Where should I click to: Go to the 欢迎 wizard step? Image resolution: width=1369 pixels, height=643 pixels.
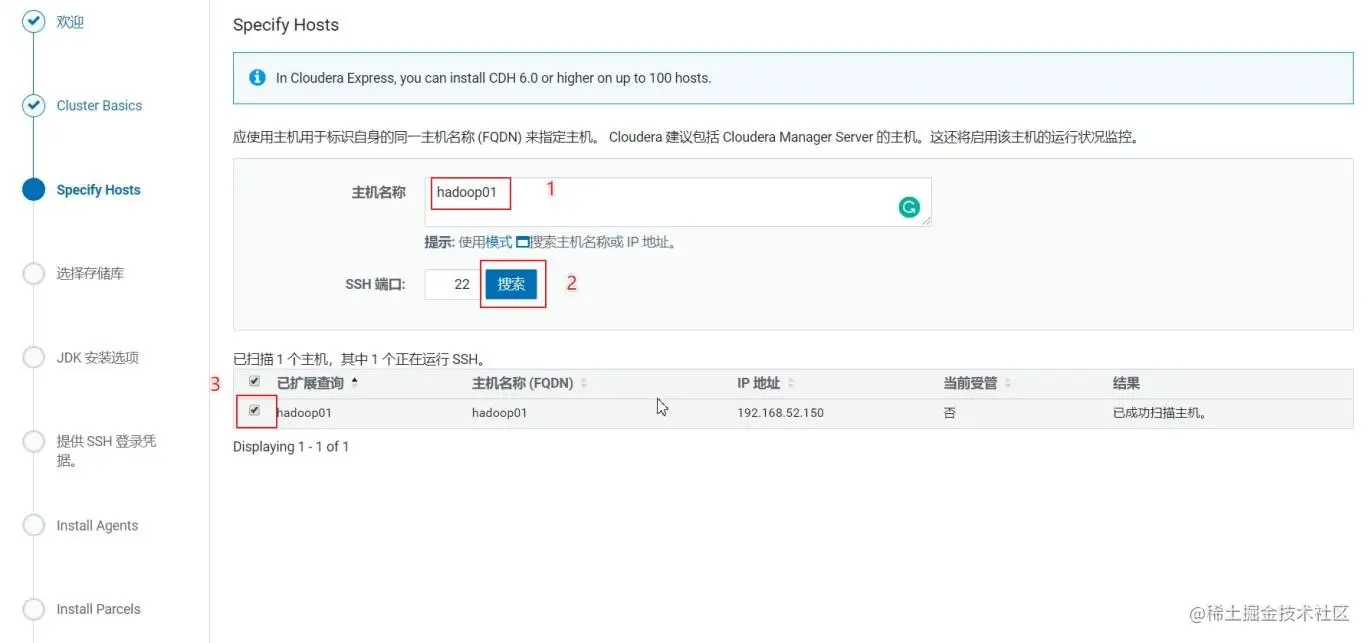70,22
